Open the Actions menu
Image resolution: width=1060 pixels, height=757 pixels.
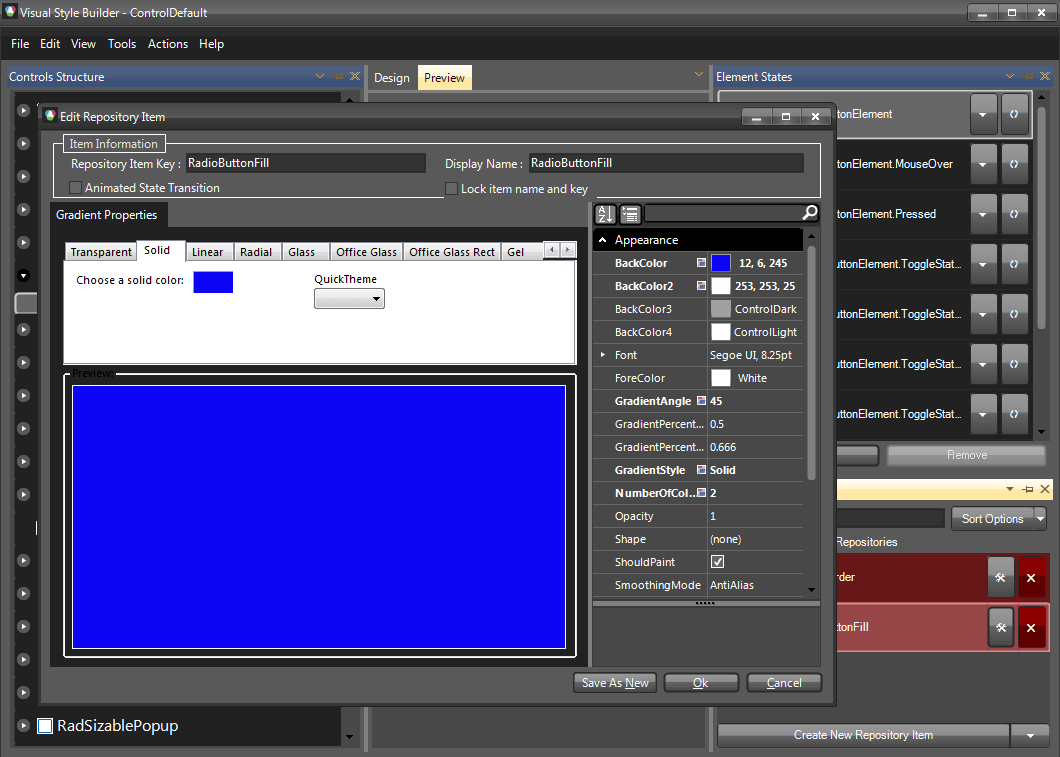[x=168, y=44]
